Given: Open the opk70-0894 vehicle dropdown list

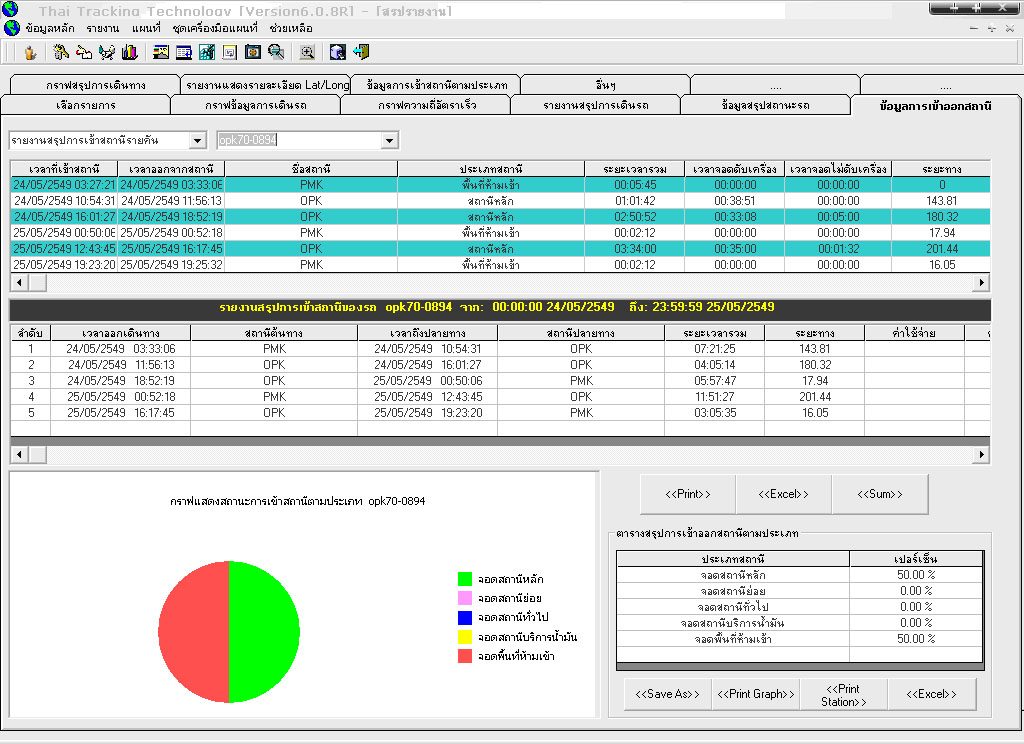Looking at the screenshot, I should (389, 141).
